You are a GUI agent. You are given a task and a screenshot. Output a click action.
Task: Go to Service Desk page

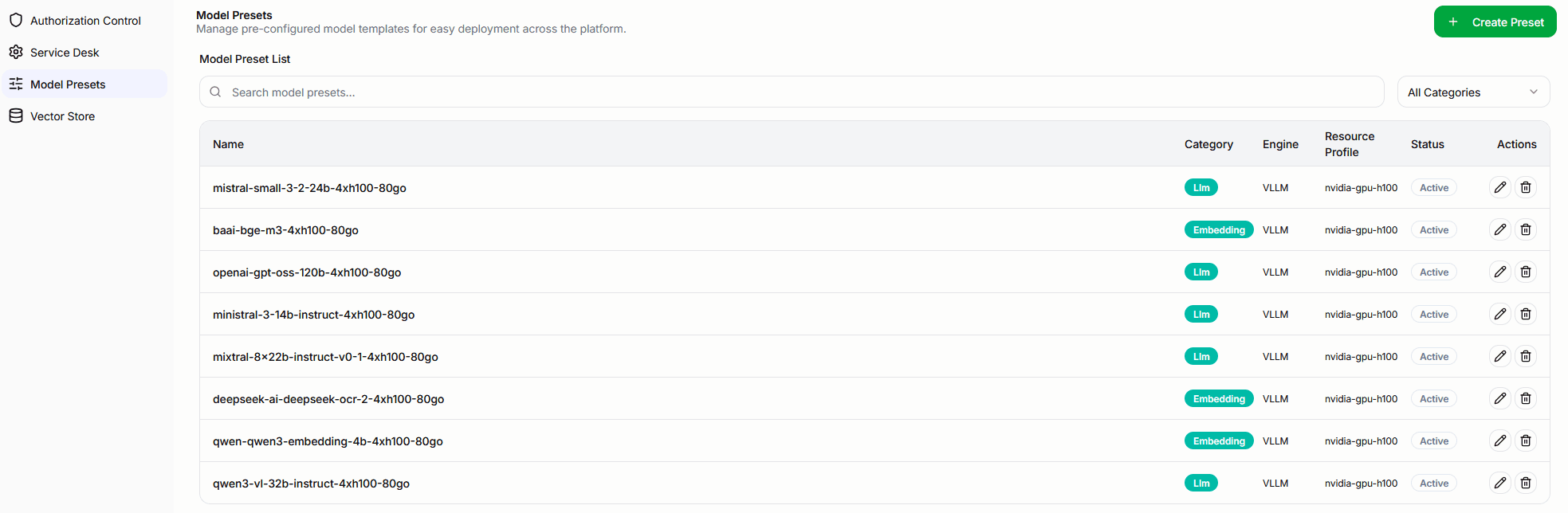(84, 53)
